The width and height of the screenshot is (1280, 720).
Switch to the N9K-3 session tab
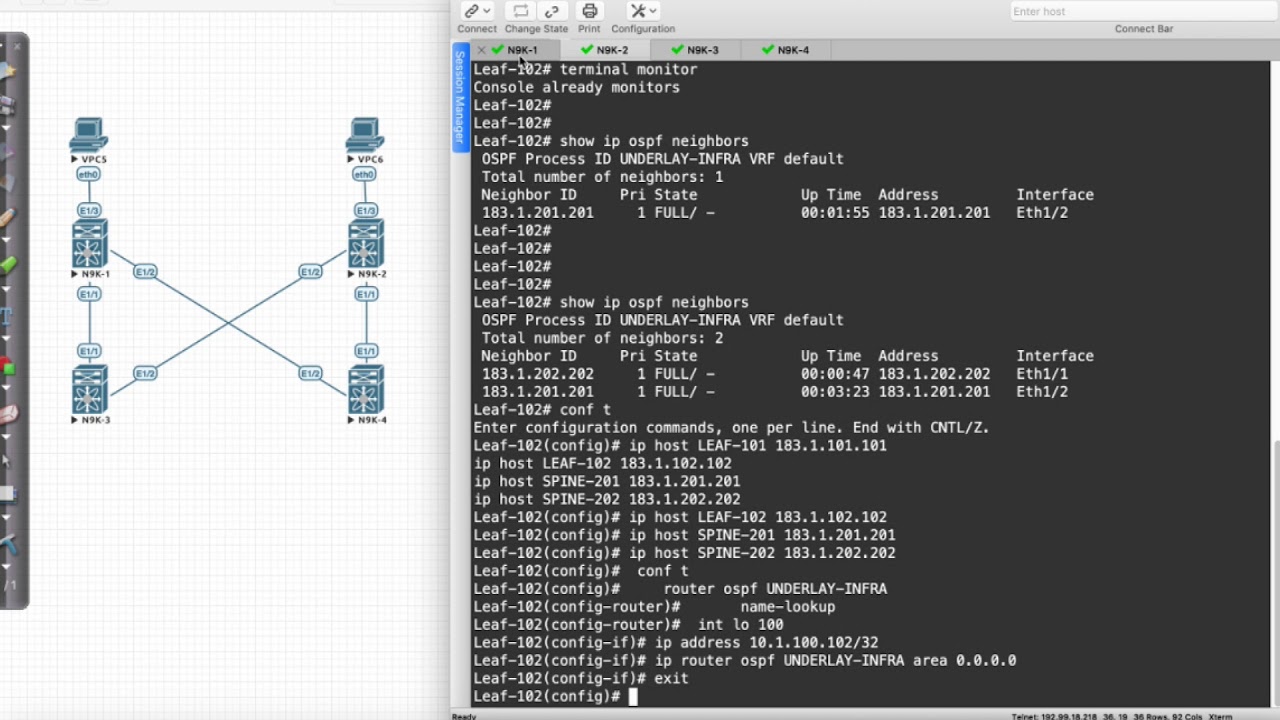[x=695, y=50]
